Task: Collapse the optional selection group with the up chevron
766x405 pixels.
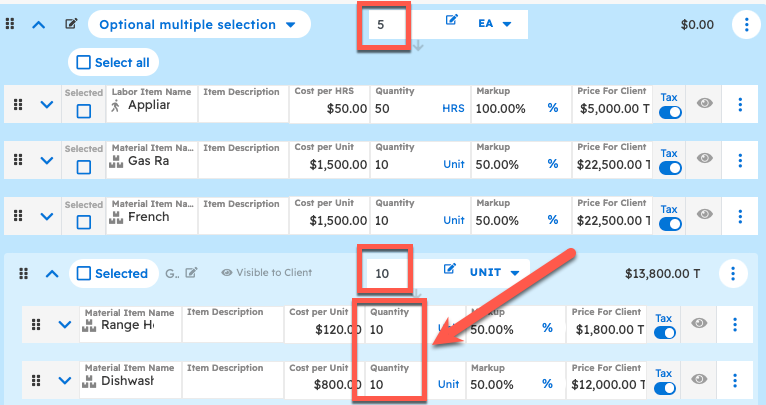Action: point(39,24)
